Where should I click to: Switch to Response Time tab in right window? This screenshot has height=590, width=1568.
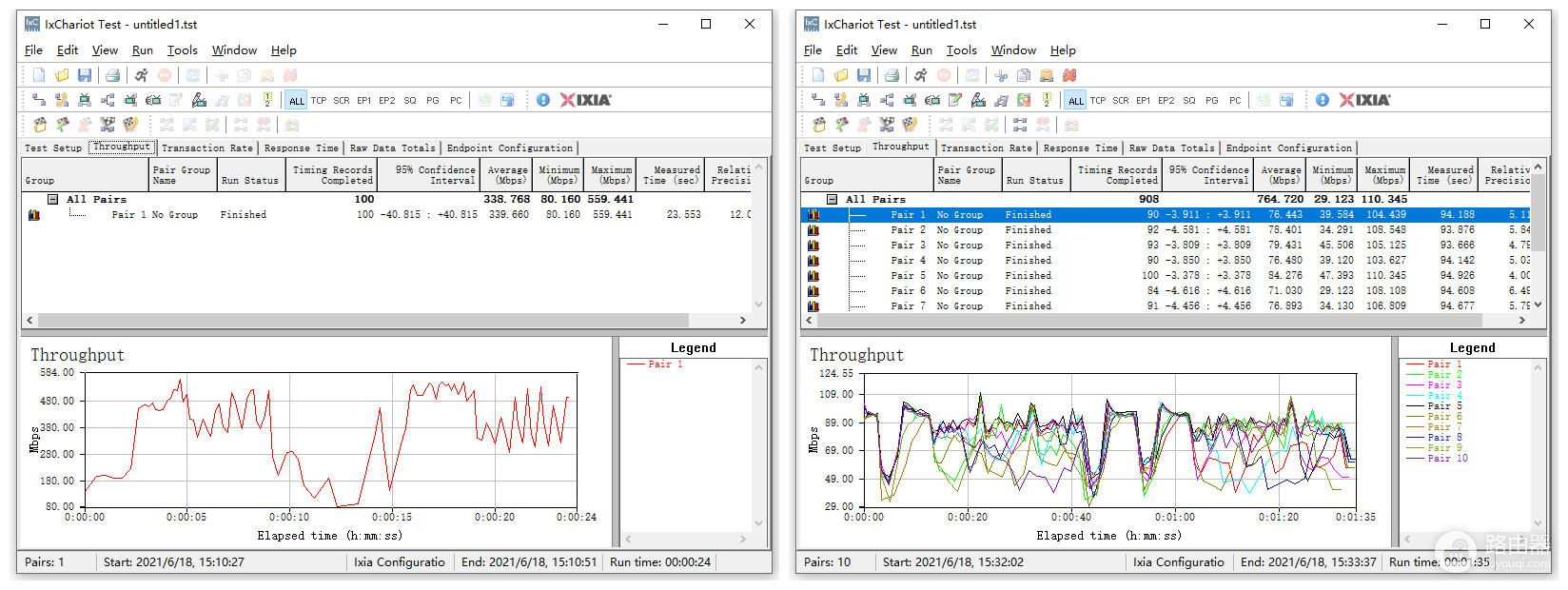tap(1080, 148)
